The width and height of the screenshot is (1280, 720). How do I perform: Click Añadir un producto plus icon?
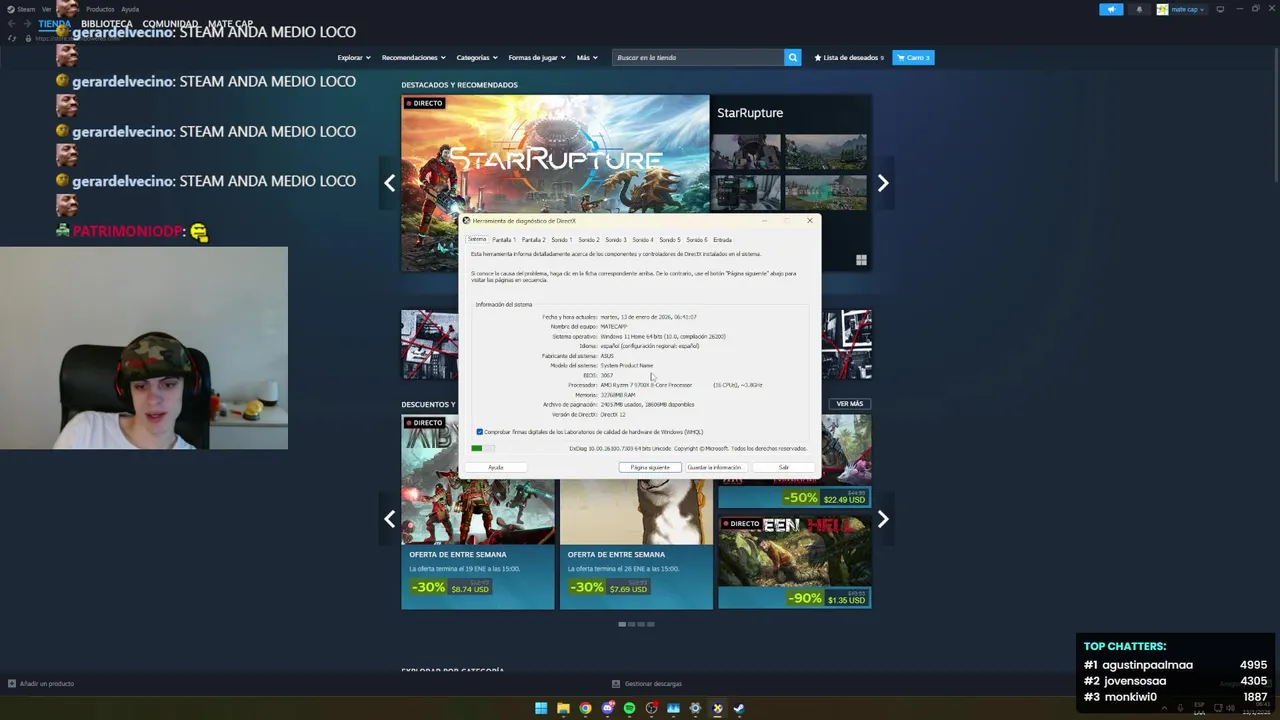(x=12, y=684)
